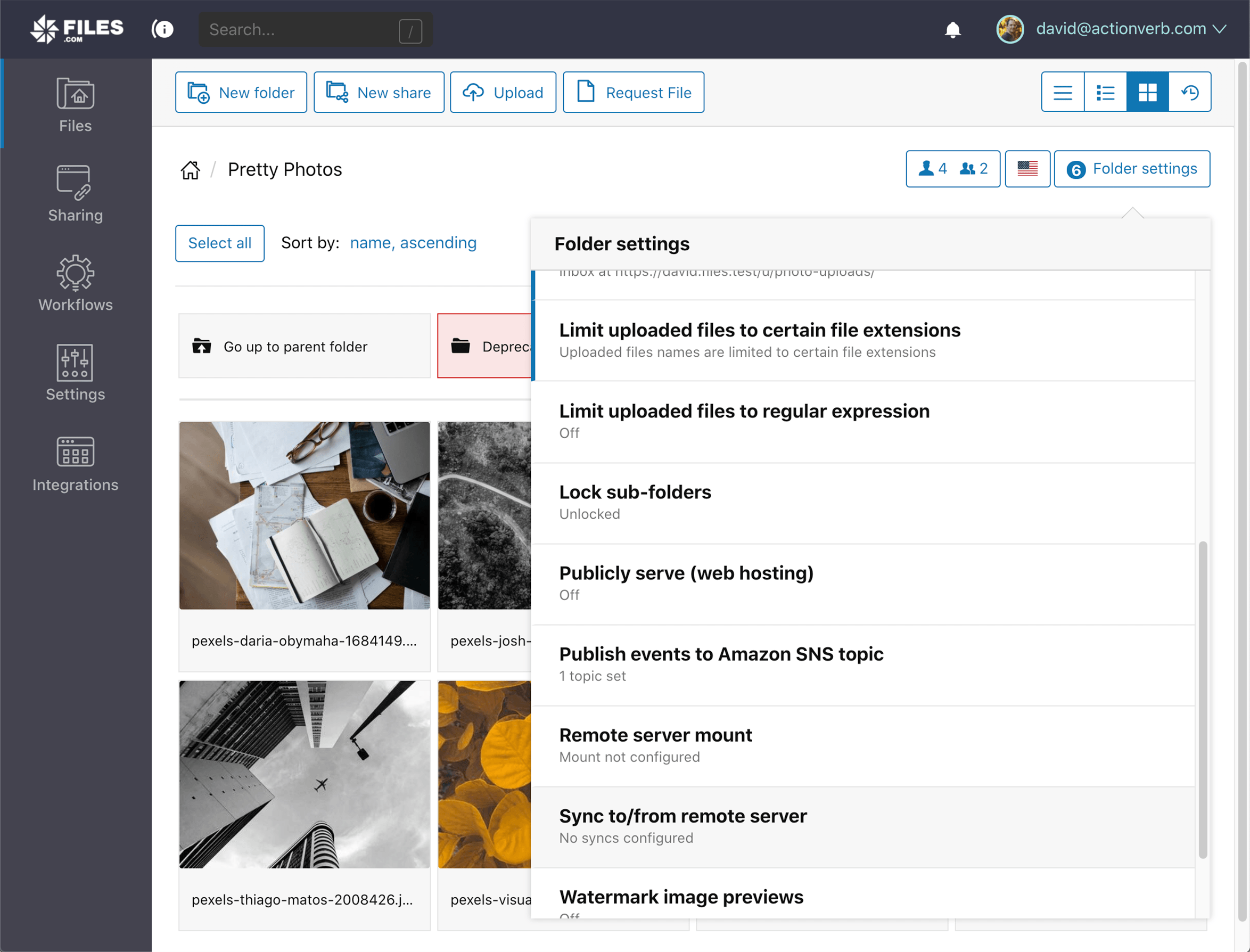Open folder history clock icon
1250x952 pixels.
(x=1190, y=92)
